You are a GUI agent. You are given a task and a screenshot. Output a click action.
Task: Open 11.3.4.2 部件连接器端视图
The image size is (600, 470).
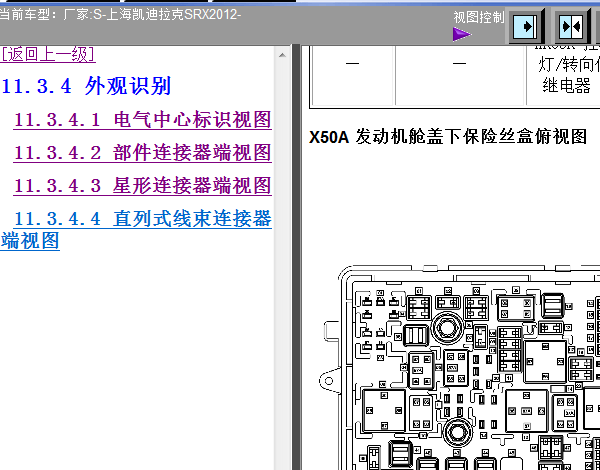point(142,152)
